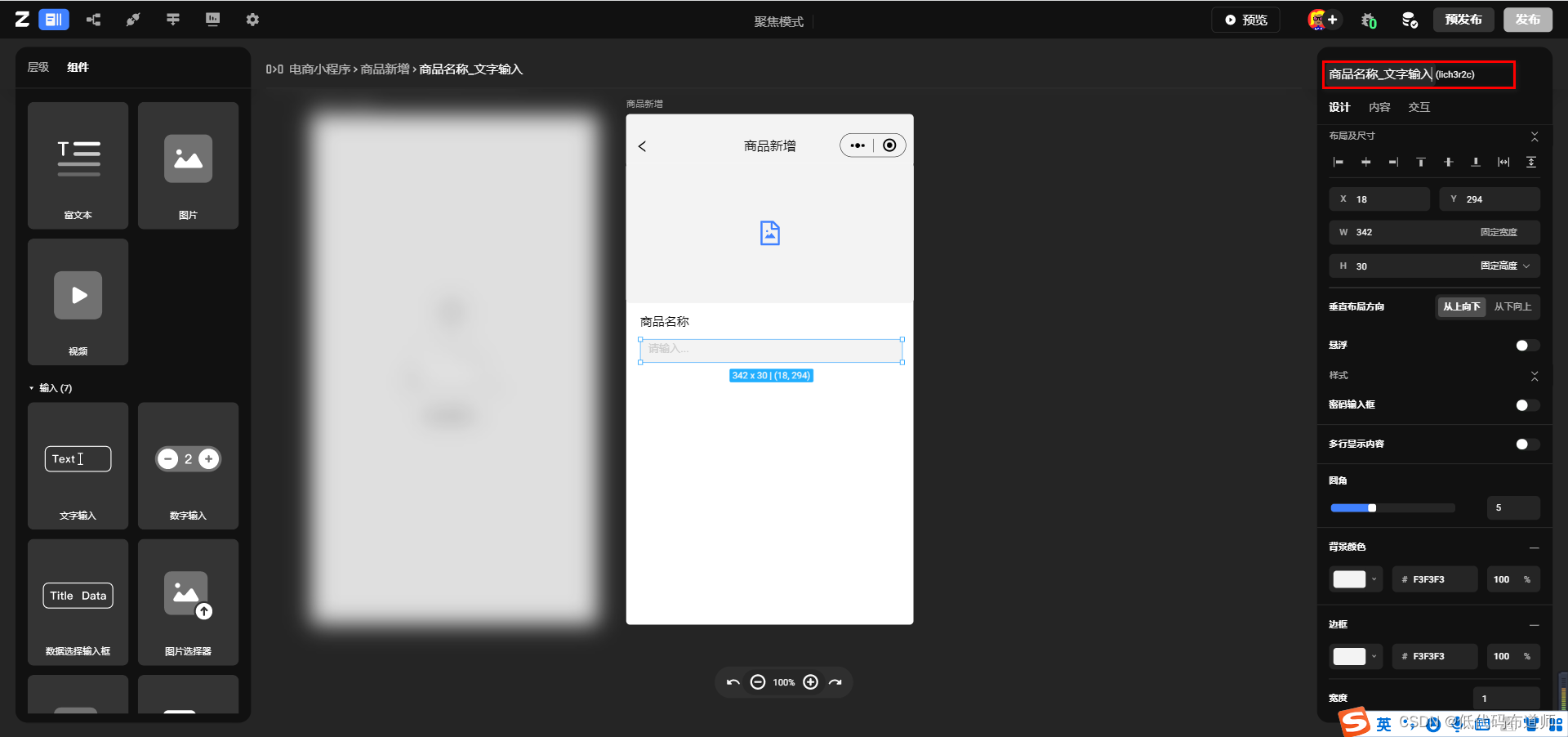Screen dimensions: 1568x737
Task: Stretch to full height using the layout icon
Action: coord(1531,163)
